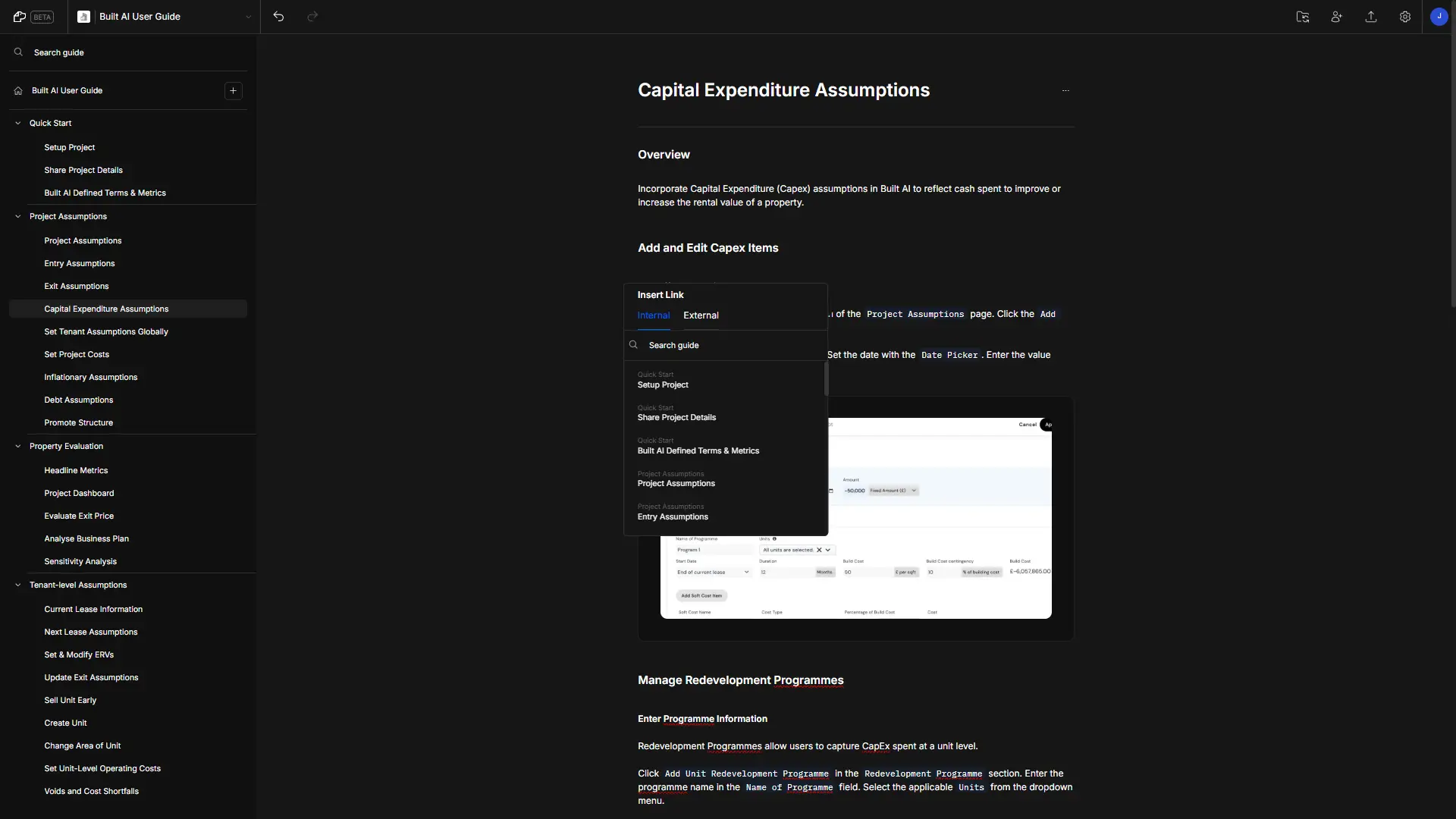Viewport: 1456px width, 819px height.
Task: Click the Manage Redevelopment Programmes heading
Action: coord(740,680)
